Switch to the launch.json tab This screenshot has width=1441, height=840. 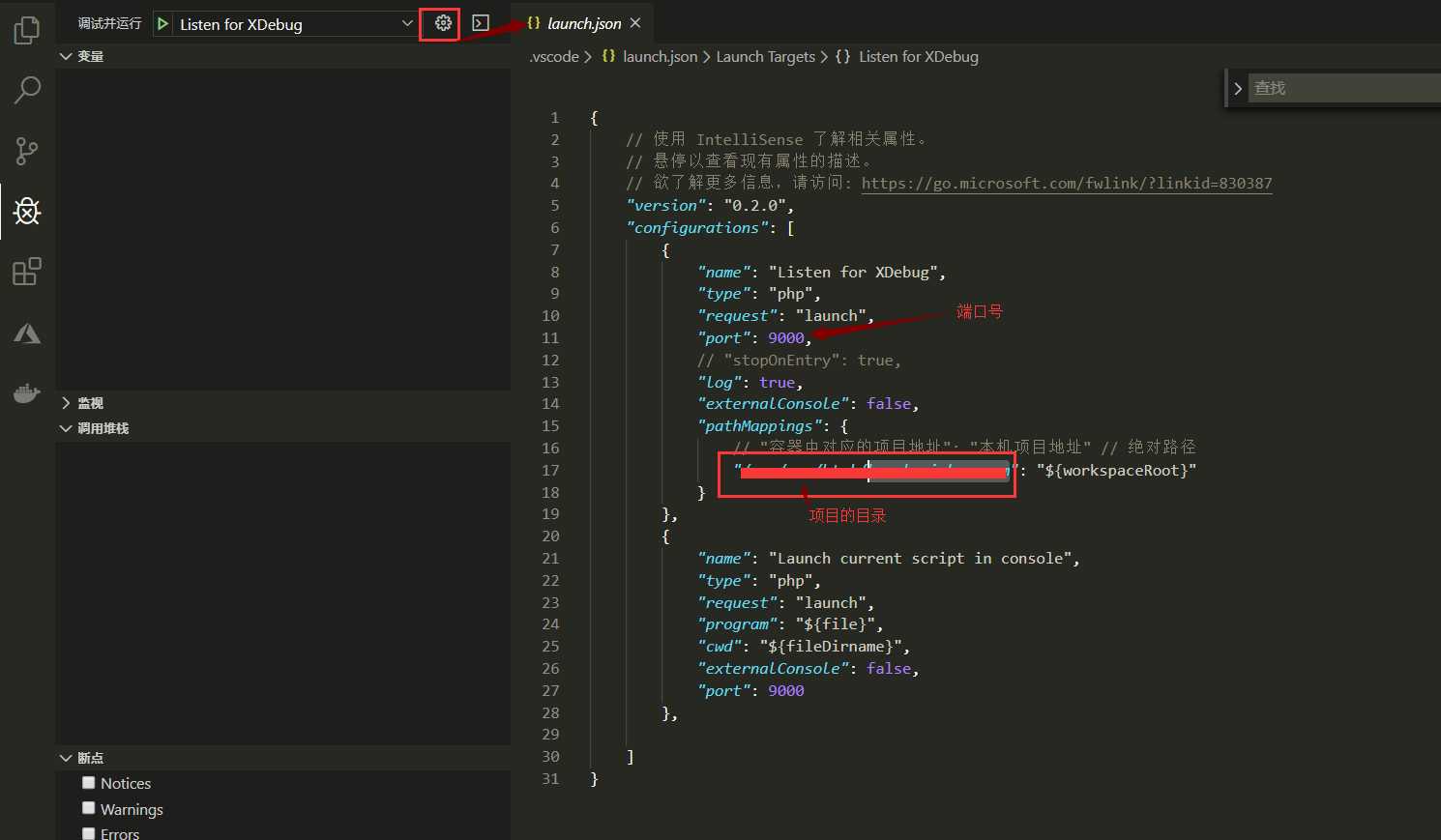pos(584,23)
